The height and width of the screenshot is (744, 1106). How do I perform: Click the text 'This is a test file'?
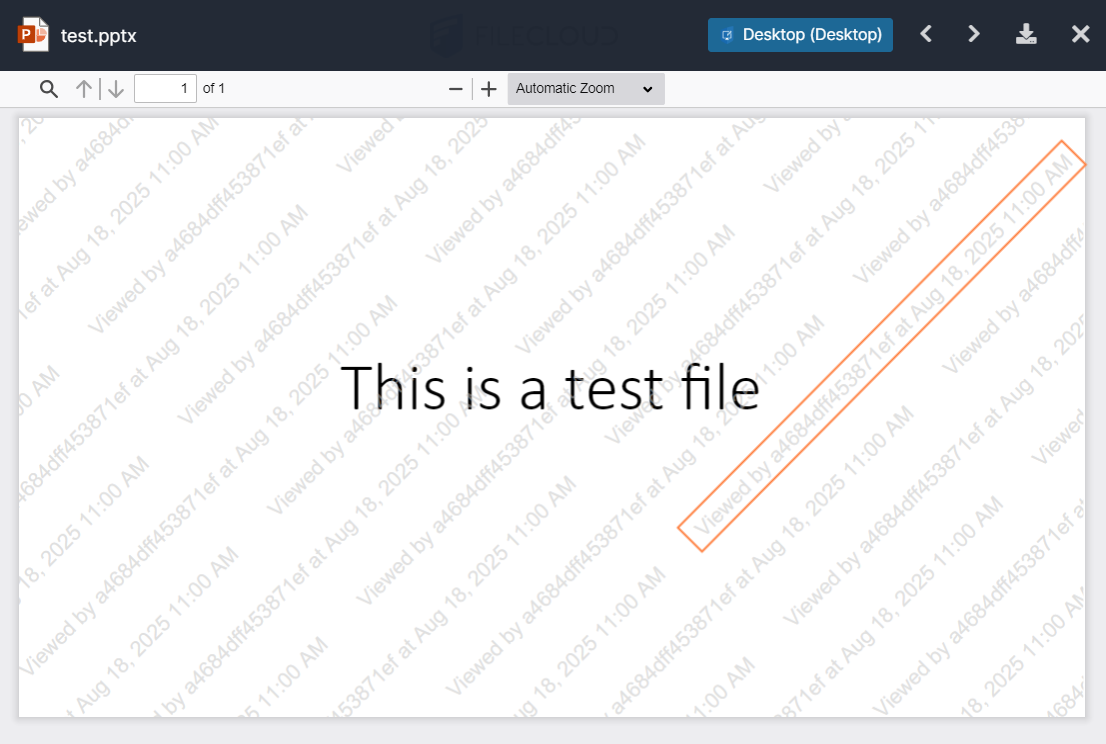551,388
